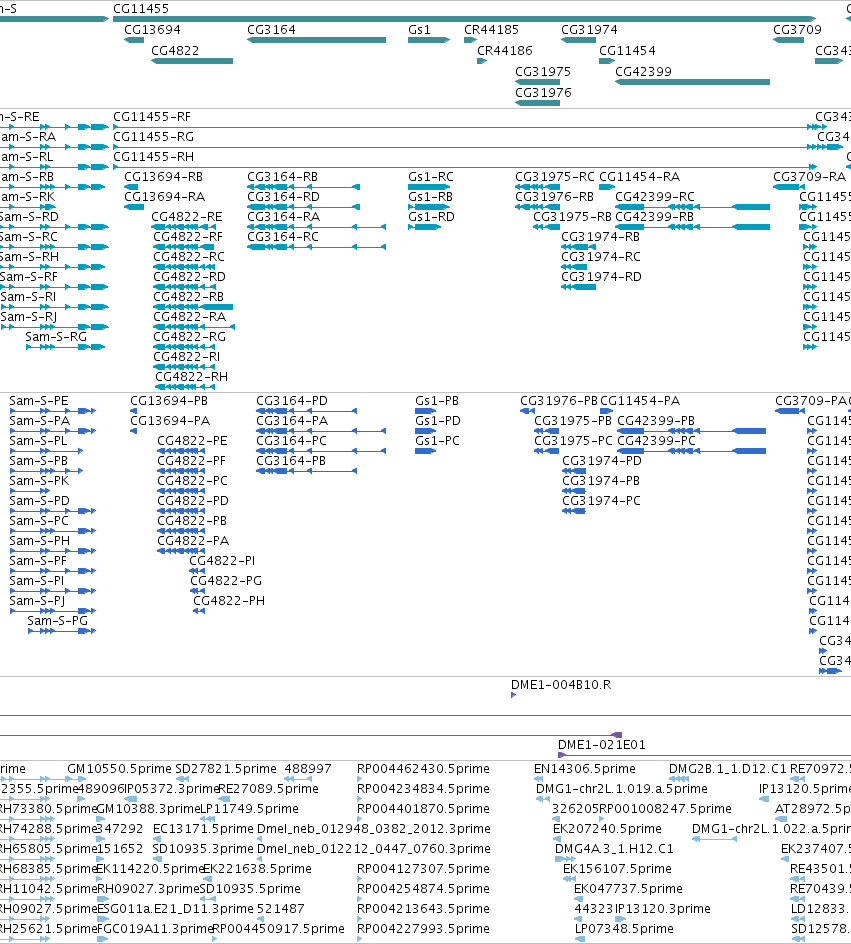This screenshot has width=851, height=944.
Task: Select EK156107.5prime entry
Action: pyautogui.click(x=617, y=868)
